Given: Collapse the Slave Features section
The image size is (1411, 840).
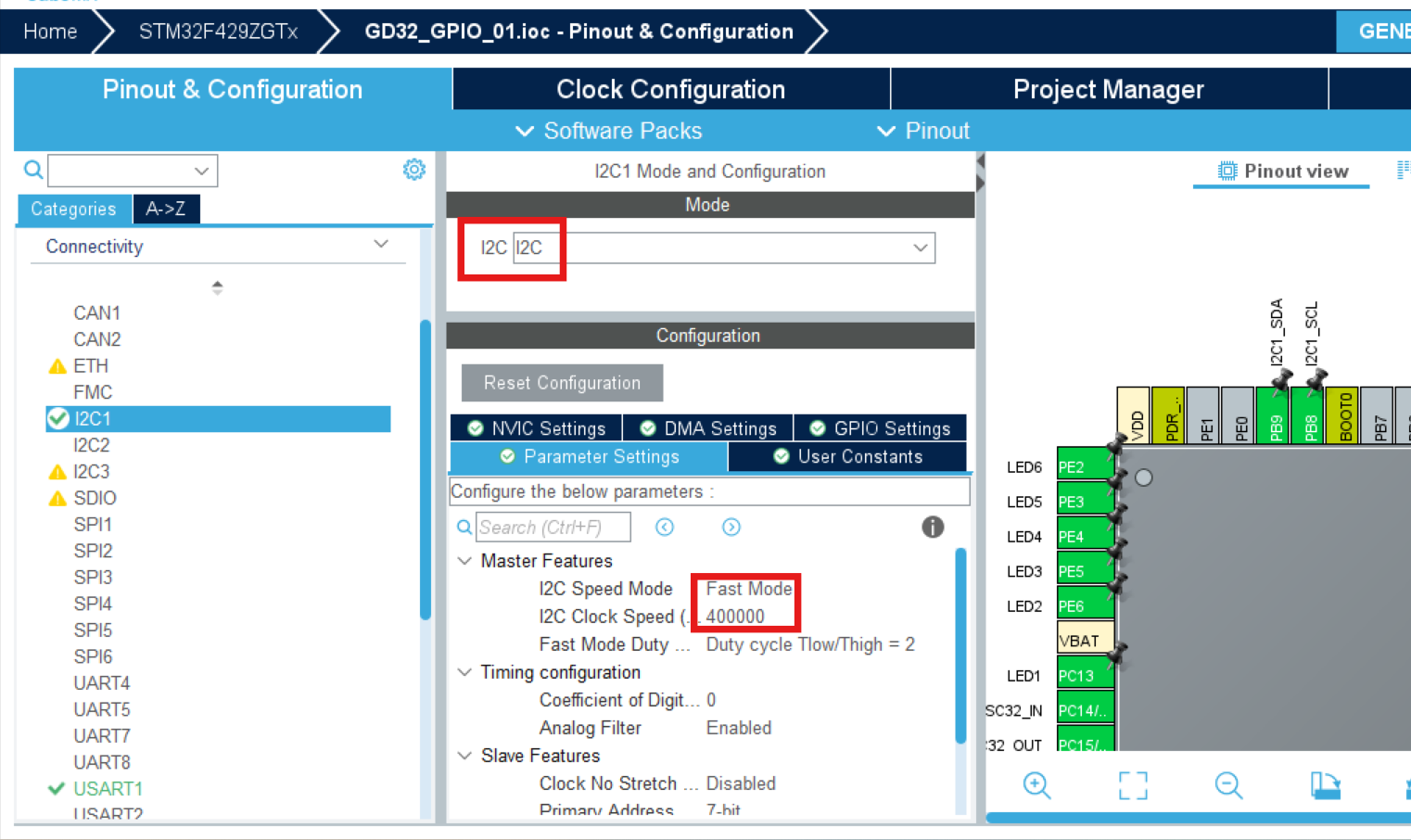Looking at the screenshot, I should [465, 756].
